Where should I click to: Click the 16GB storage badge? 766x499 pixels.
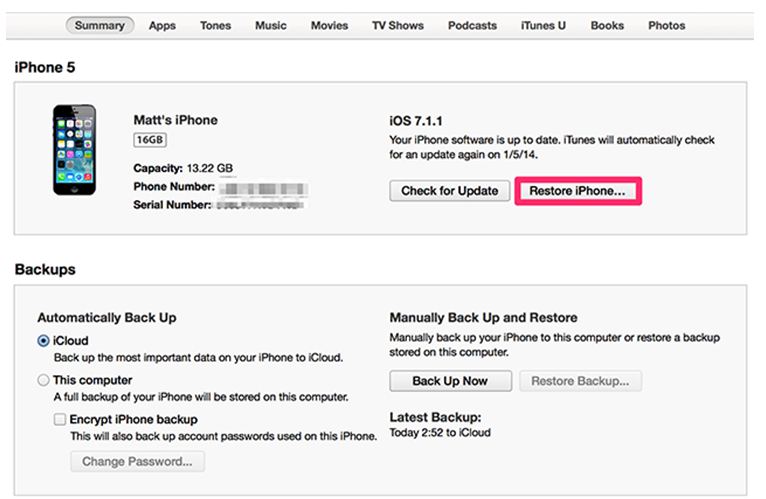click(x=150, y=140)
